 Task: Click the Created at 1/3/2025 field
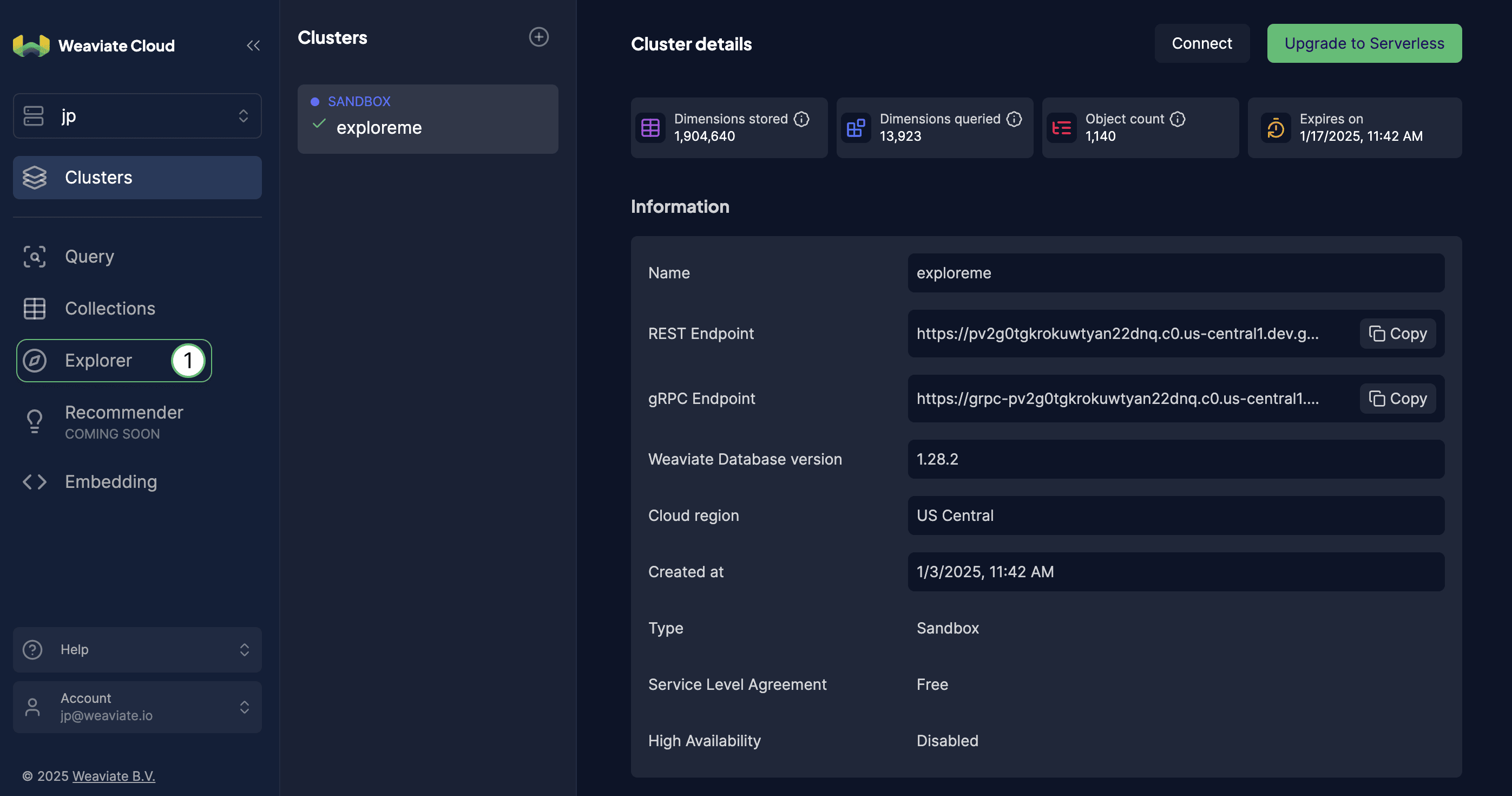click(1176, 572)
